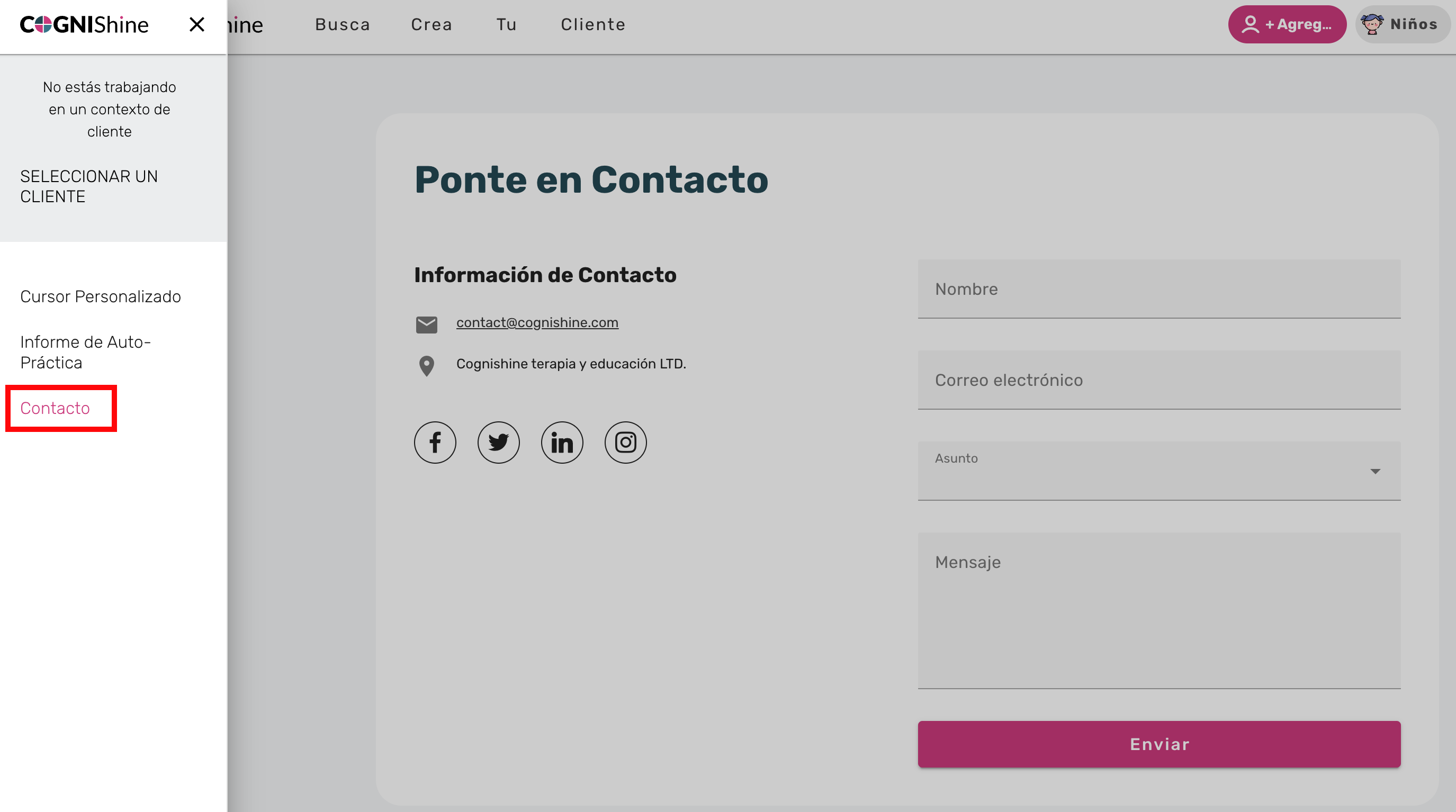Screen dimensions: 1456x812
Task: Open the Busca menu
Action: [343, 24]
